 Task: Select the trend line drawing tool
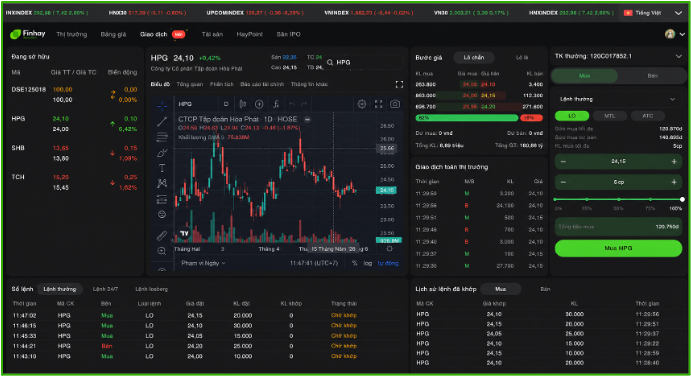pos(162,121)
